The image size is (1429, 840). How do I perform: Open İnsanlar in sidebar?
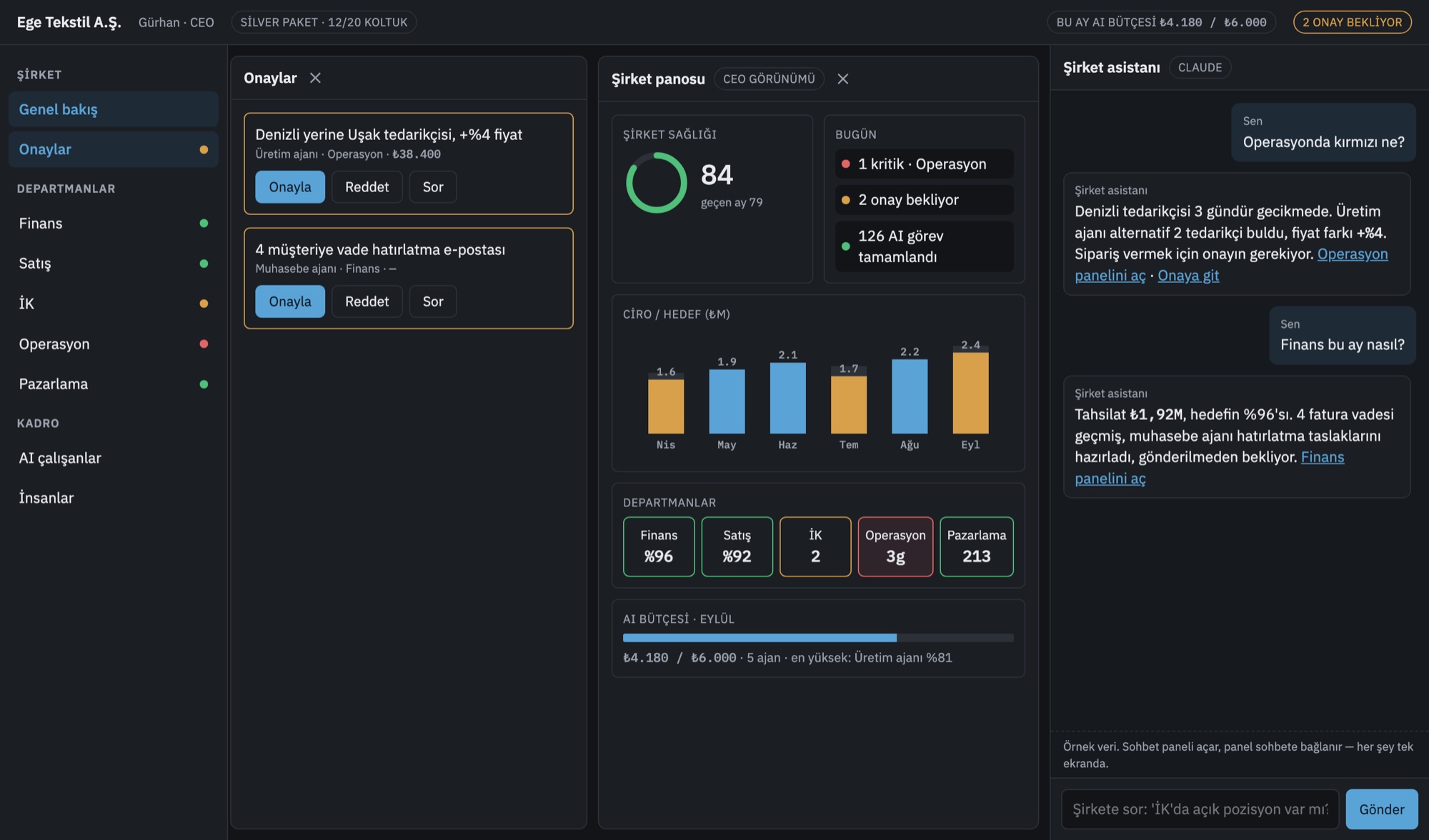[x=114, y=498]
